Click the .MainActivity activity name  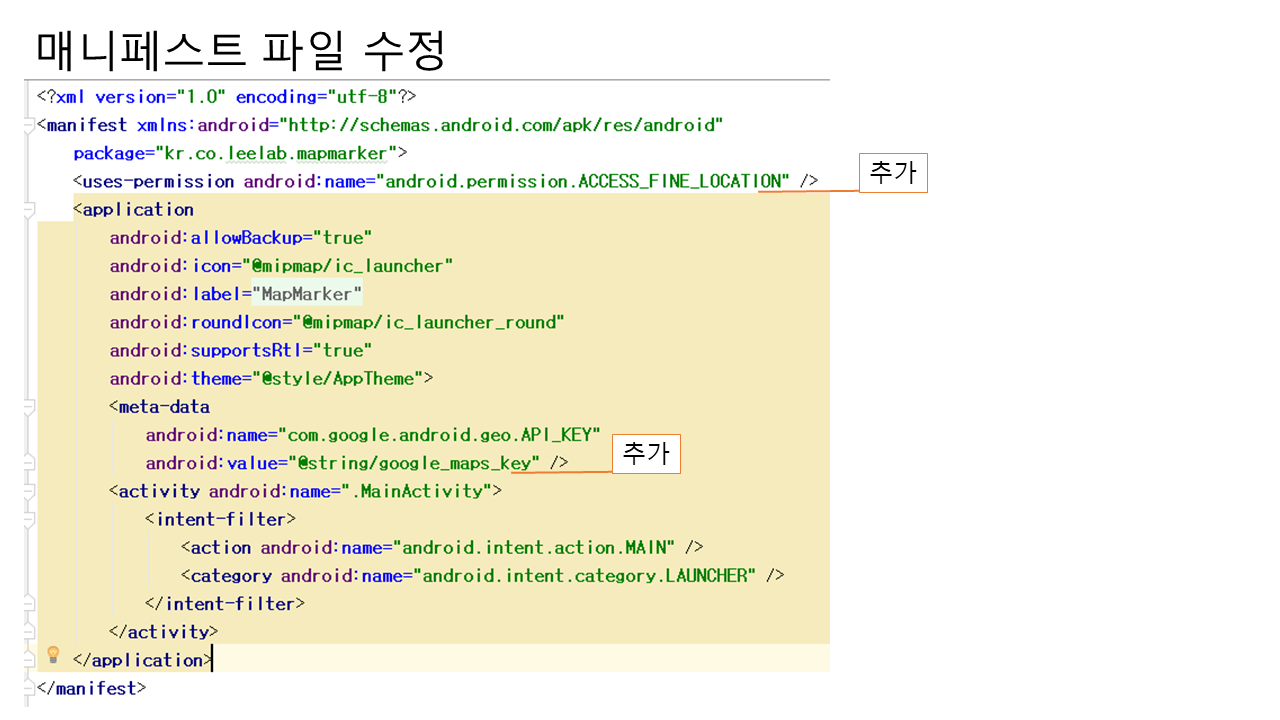pos(421,491)
